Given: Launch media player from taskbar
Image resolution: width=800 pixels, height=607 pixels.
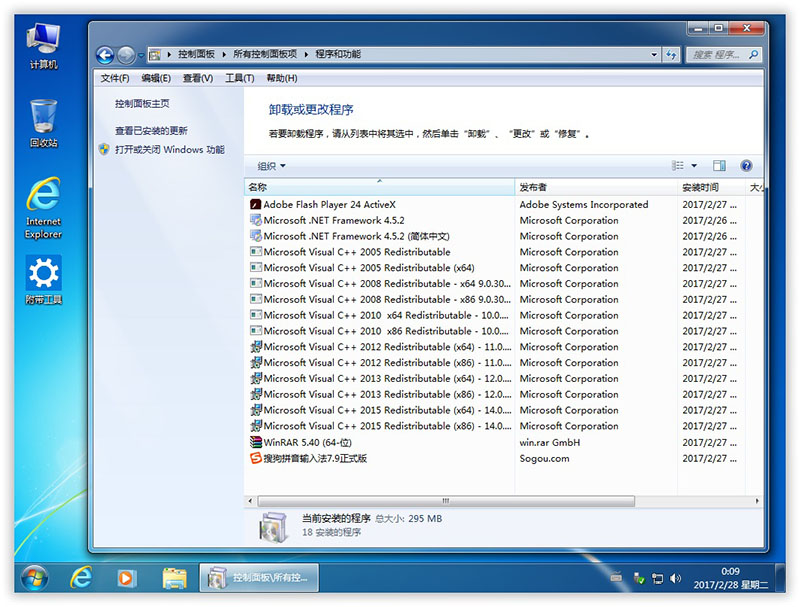Looking at the screenshot, I should [126, 578].
